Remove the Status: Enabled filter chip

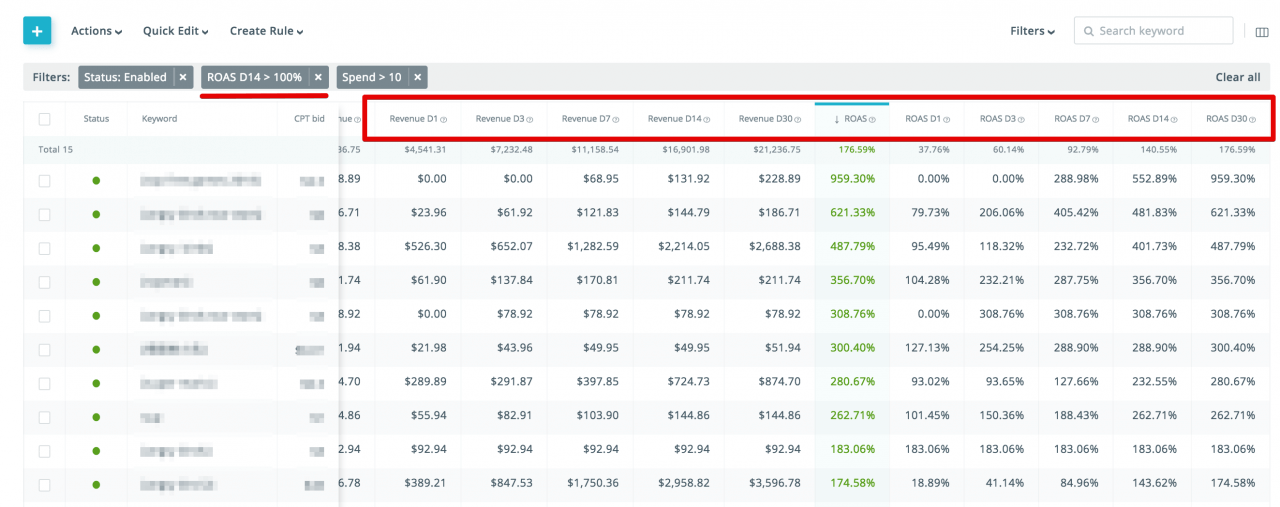[x=183, y=77]
